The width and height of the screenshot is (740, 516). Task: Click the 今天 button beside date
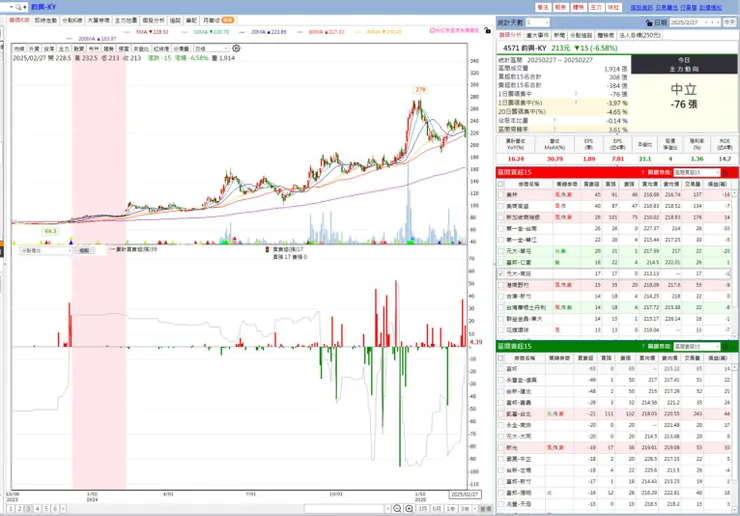(730, 23)
